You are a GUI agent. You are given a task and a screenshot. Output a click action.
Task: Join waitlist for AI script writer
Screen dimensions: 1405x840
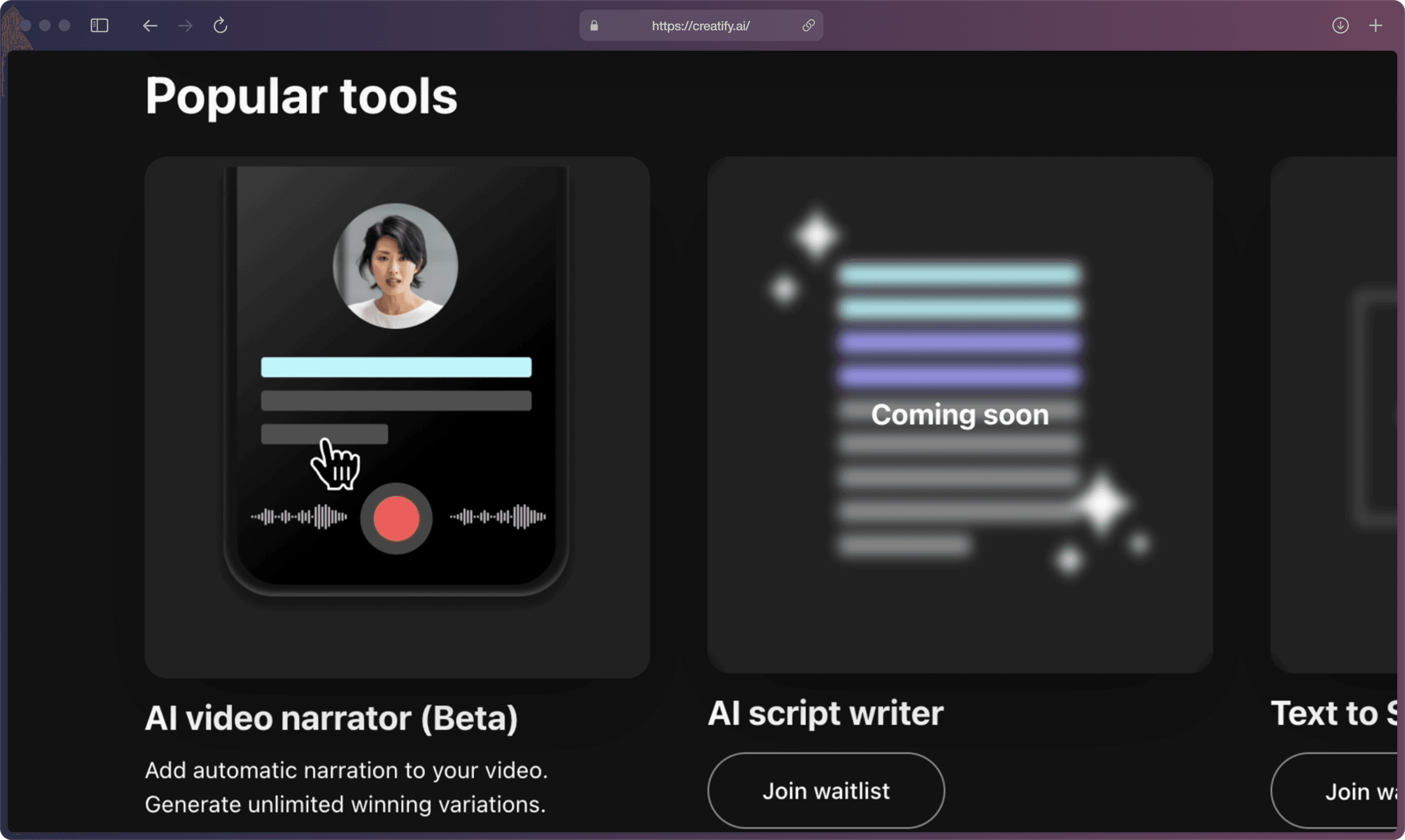[x=824, y=790]
